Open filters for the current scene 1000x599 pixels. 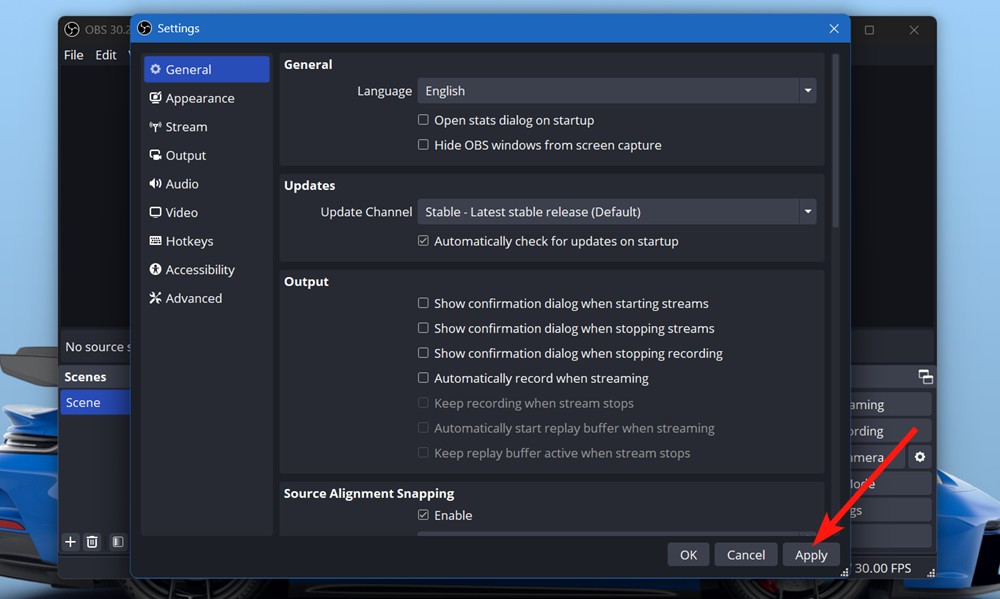[117, 541]
